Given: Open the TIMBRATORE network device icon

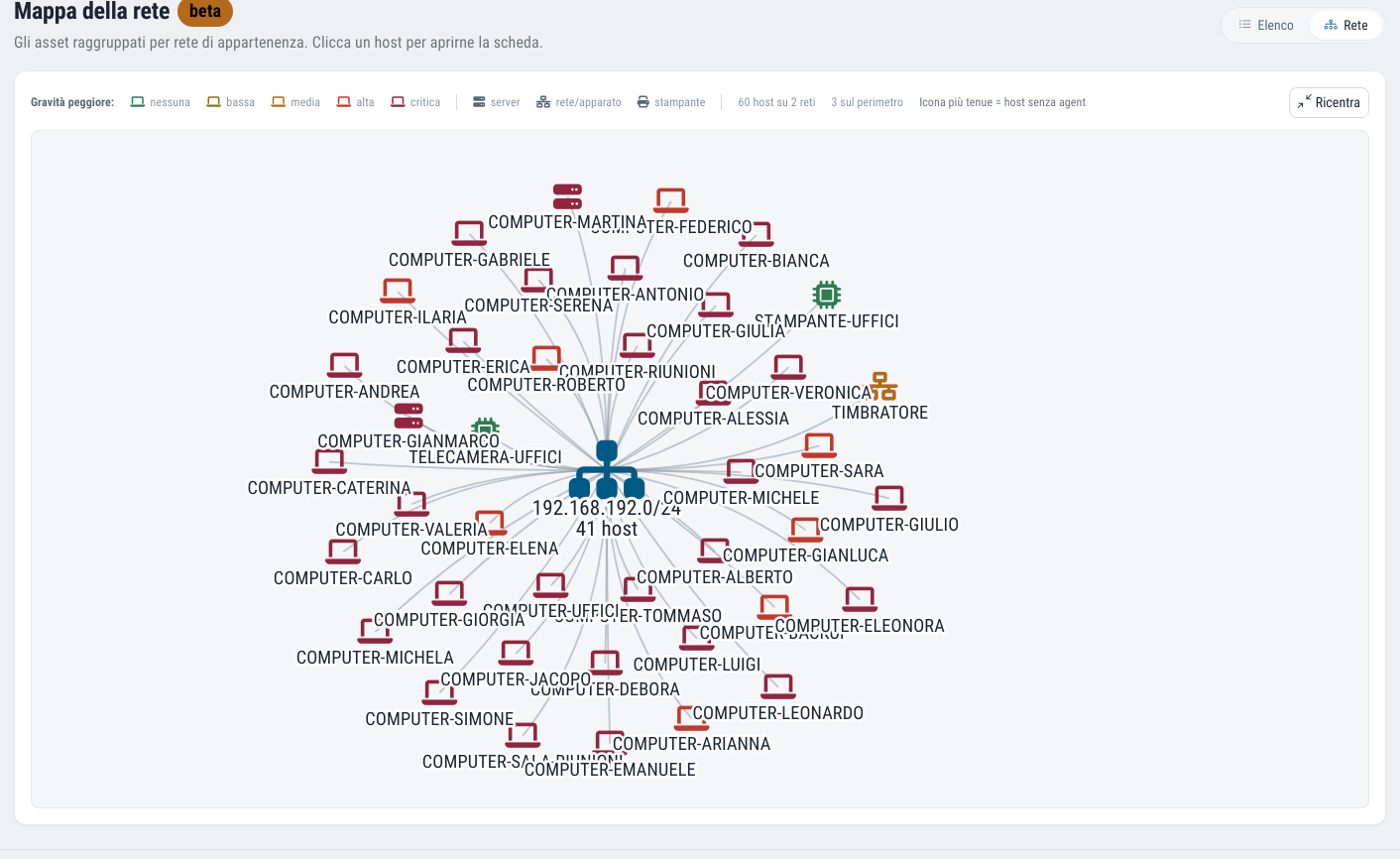Looking at the screenshot, I should 882,386.
